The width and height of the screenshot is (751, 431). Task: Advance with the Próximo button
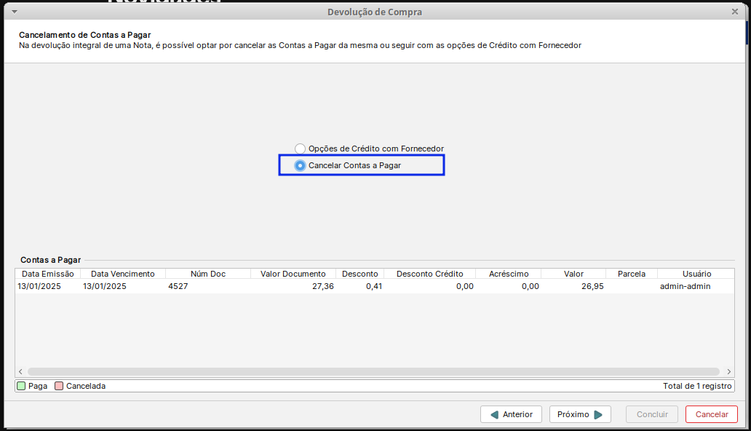[579, 414]
